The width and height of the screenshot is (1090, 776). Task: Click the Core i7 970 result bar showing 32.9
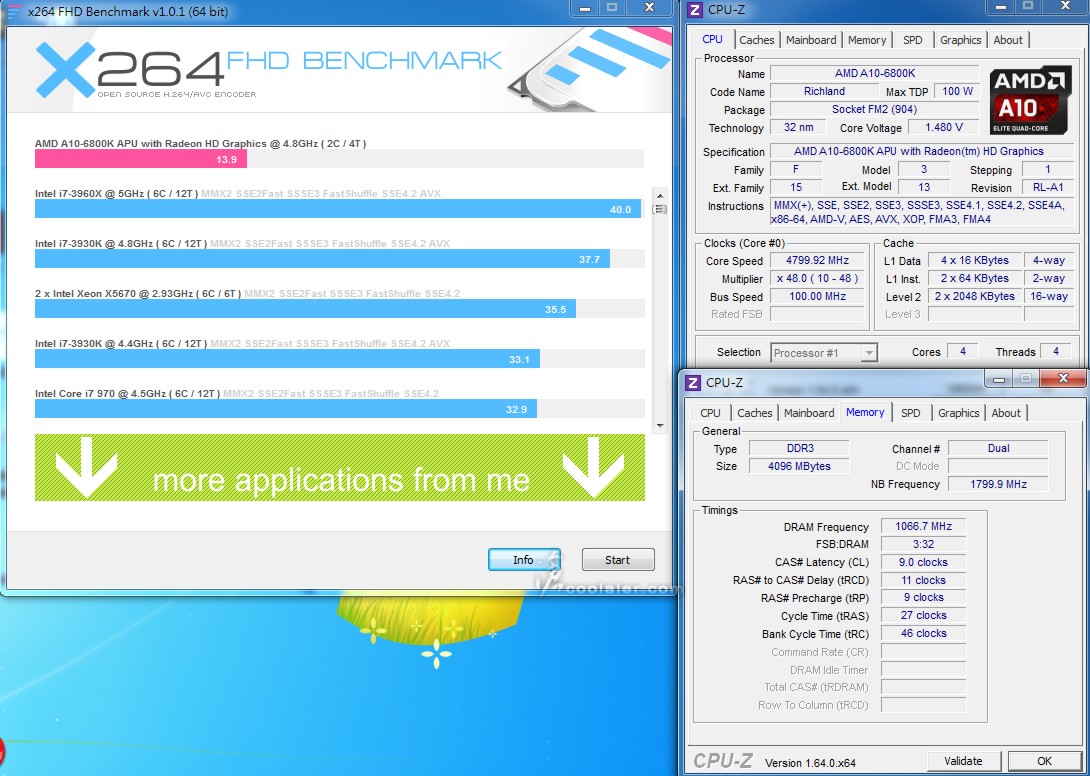click(286, 409)
